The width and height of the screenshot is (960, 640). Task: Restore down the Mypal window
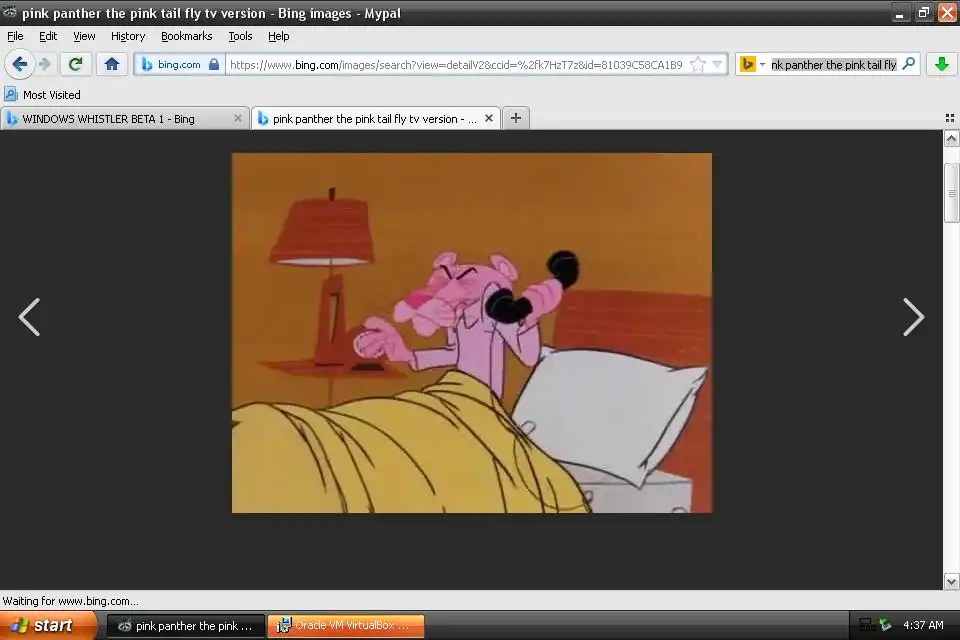(923, 13)
